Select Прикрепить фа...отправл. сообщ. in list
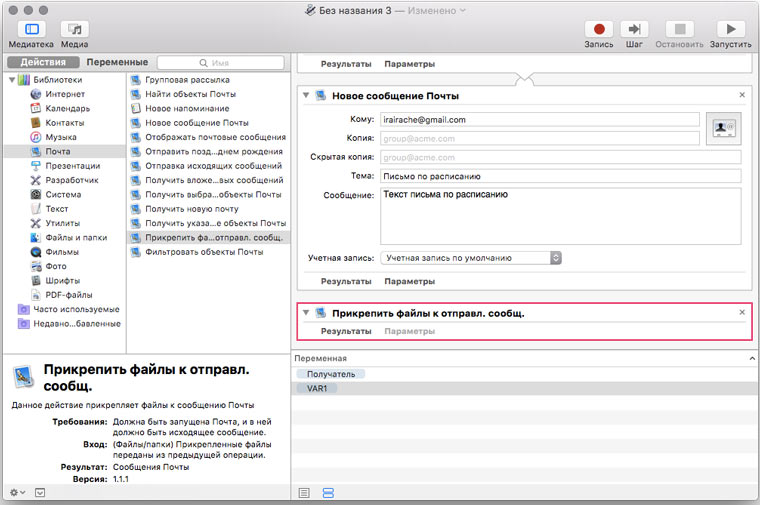760x505 pixels. pos(209,237)
